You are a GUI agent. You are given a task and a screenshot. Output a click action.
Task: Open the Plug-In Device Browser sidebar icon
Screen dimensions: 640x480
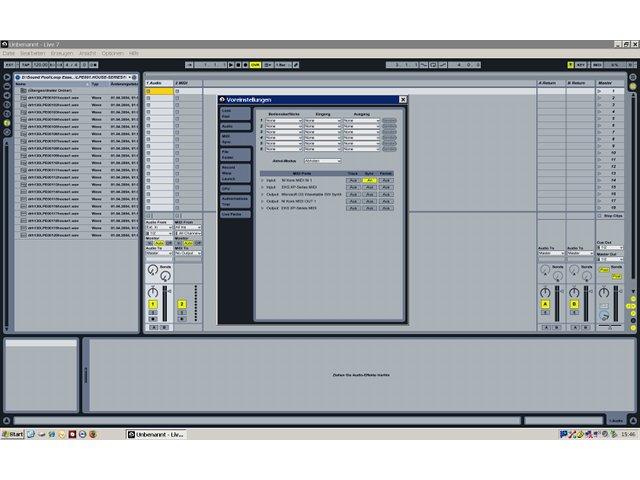click(7, 95)
